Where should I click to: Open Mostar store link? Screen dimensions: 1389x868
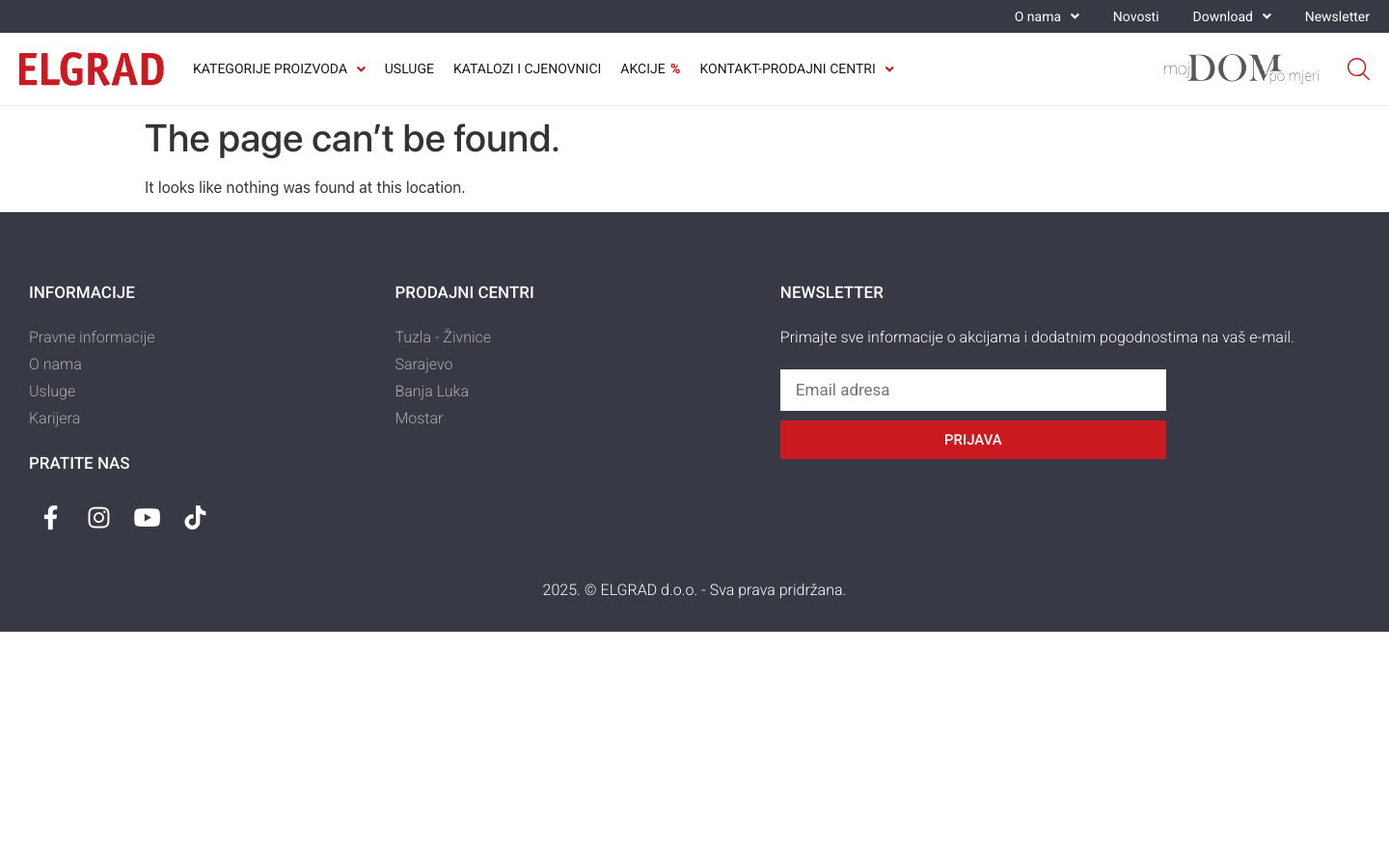(419, 418)
